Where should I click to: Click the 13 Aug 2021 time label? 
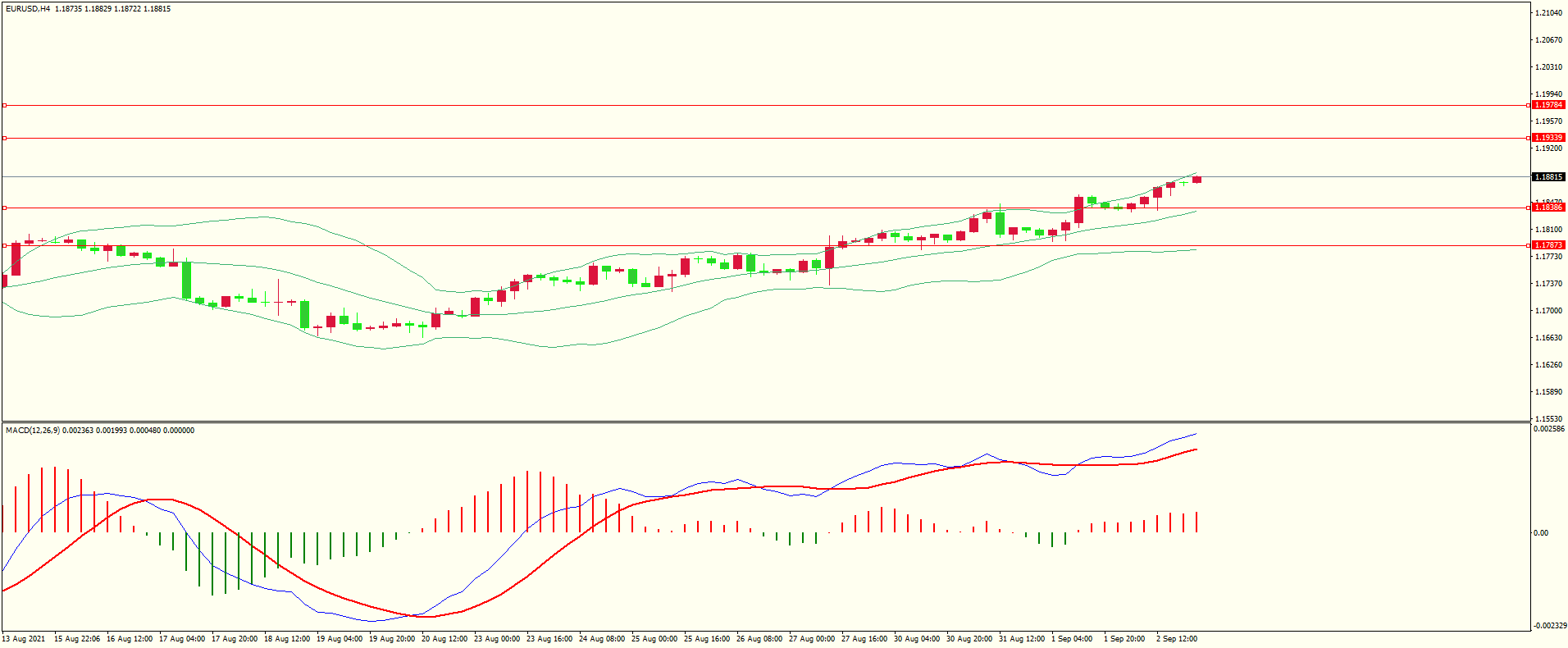(x=24, y=639)
